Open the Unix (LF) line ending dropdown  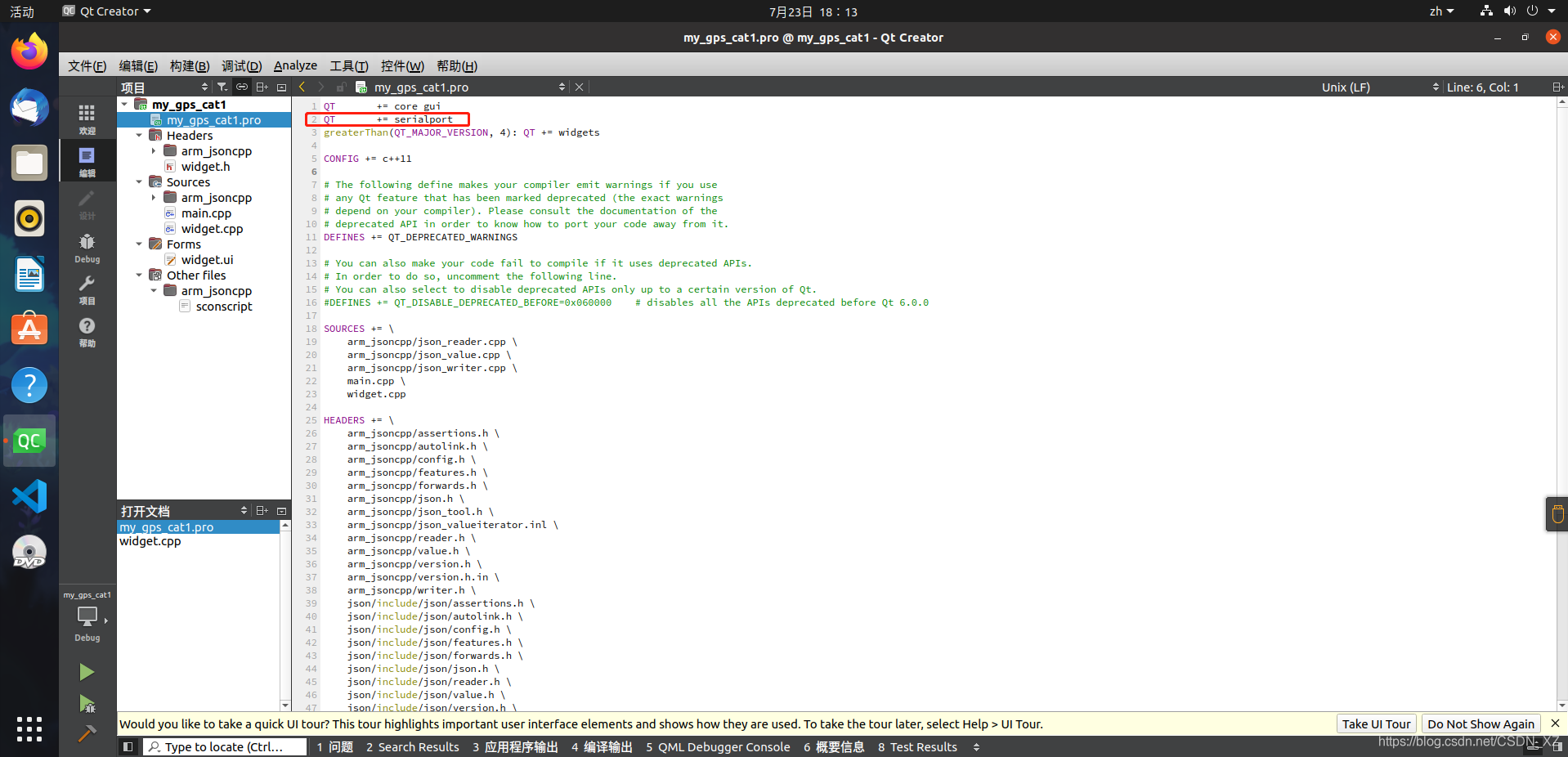(x=1380, y=87)
